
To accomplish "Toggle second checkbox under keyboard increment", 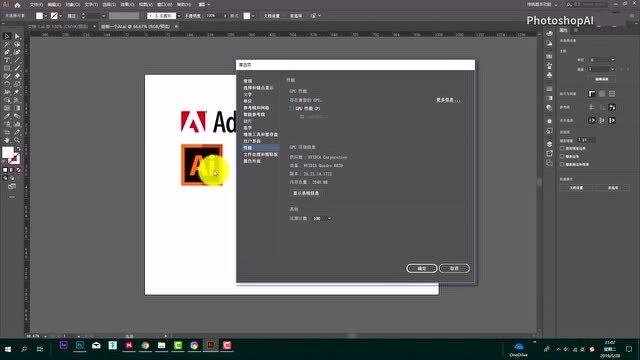I will (x=562, y=156).
